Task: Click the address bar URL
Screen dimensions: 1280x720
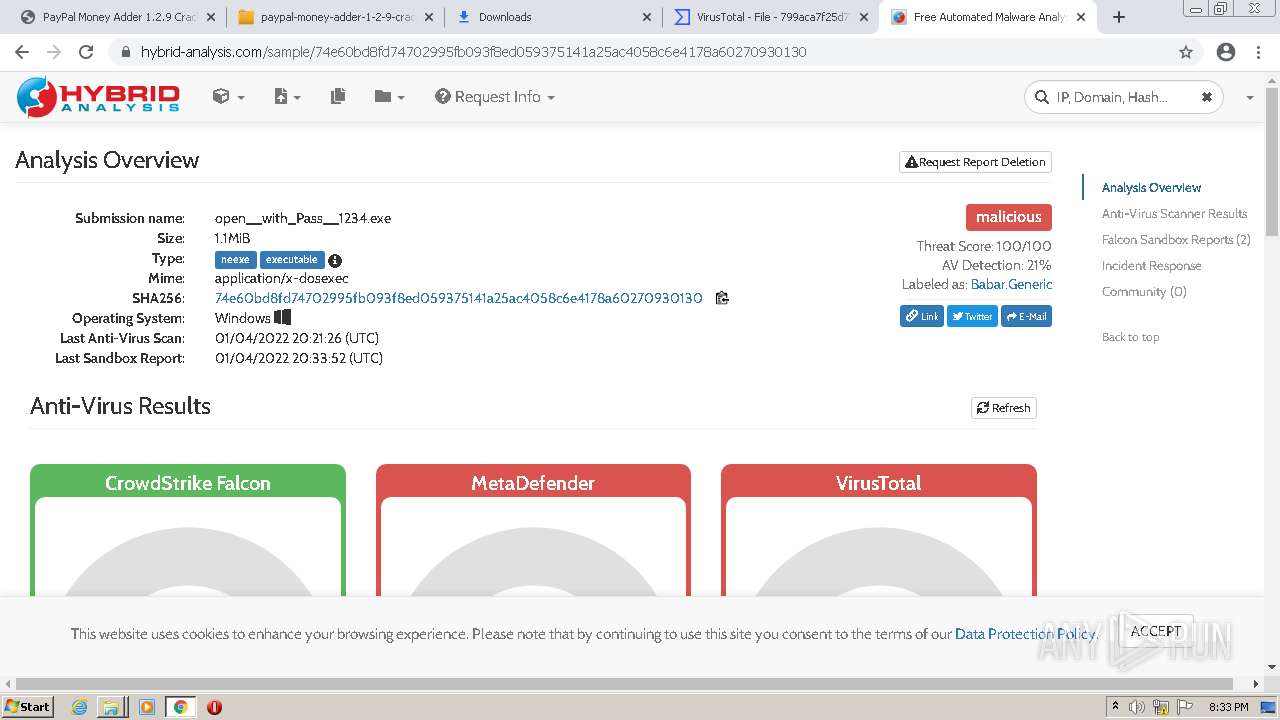Action: (473, 52)
